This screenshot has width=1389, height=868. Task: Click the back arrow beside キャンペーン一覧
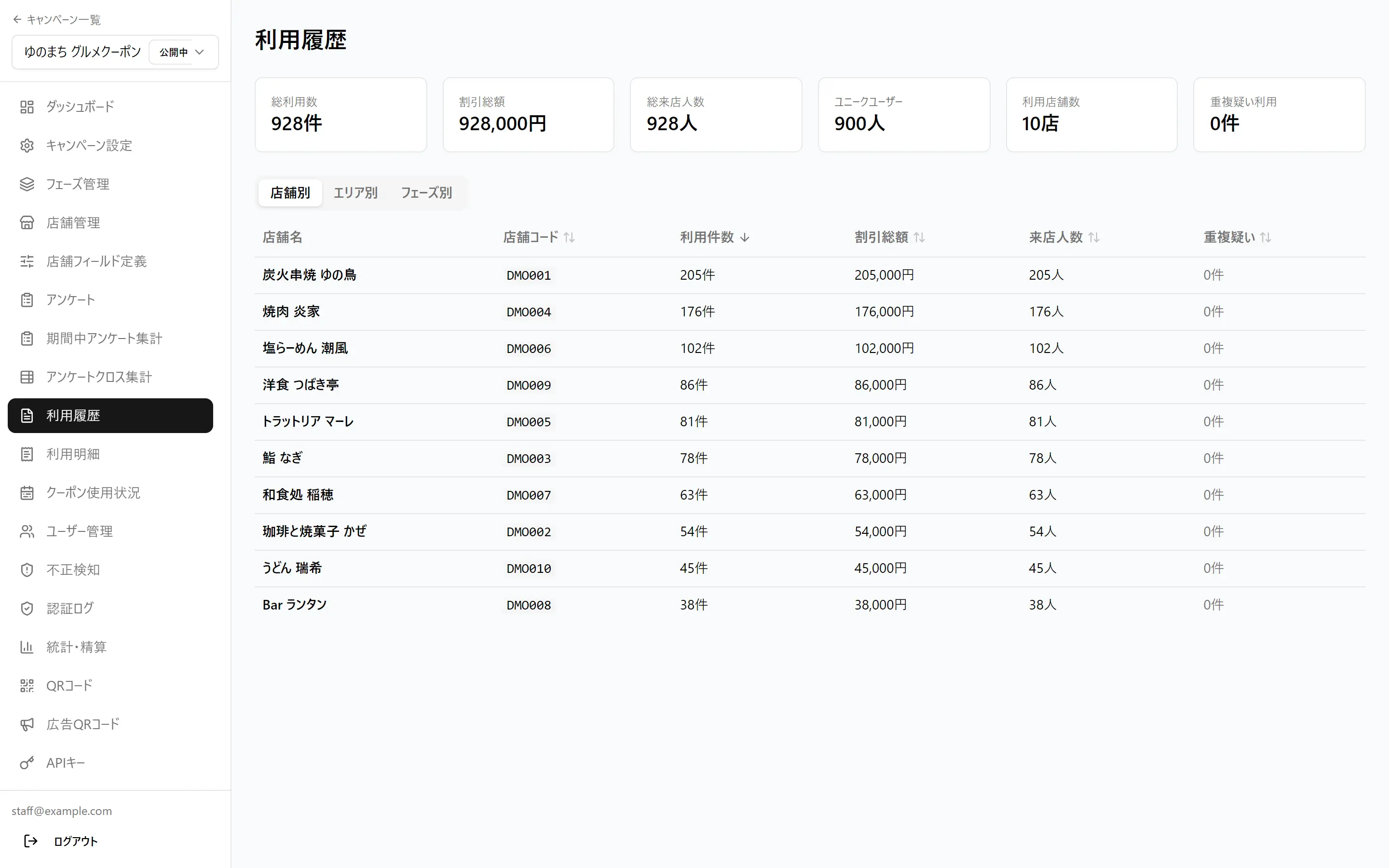coord(17,19)
